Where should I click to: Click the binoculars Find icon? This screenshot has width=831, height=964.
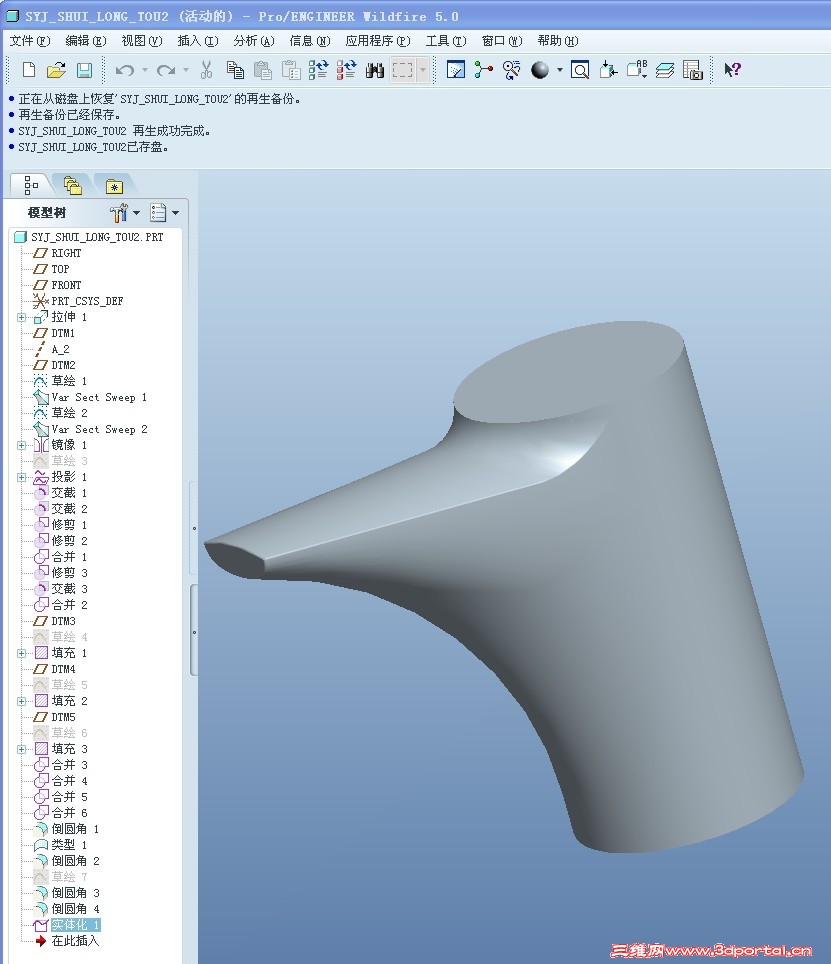click(374, 70)
